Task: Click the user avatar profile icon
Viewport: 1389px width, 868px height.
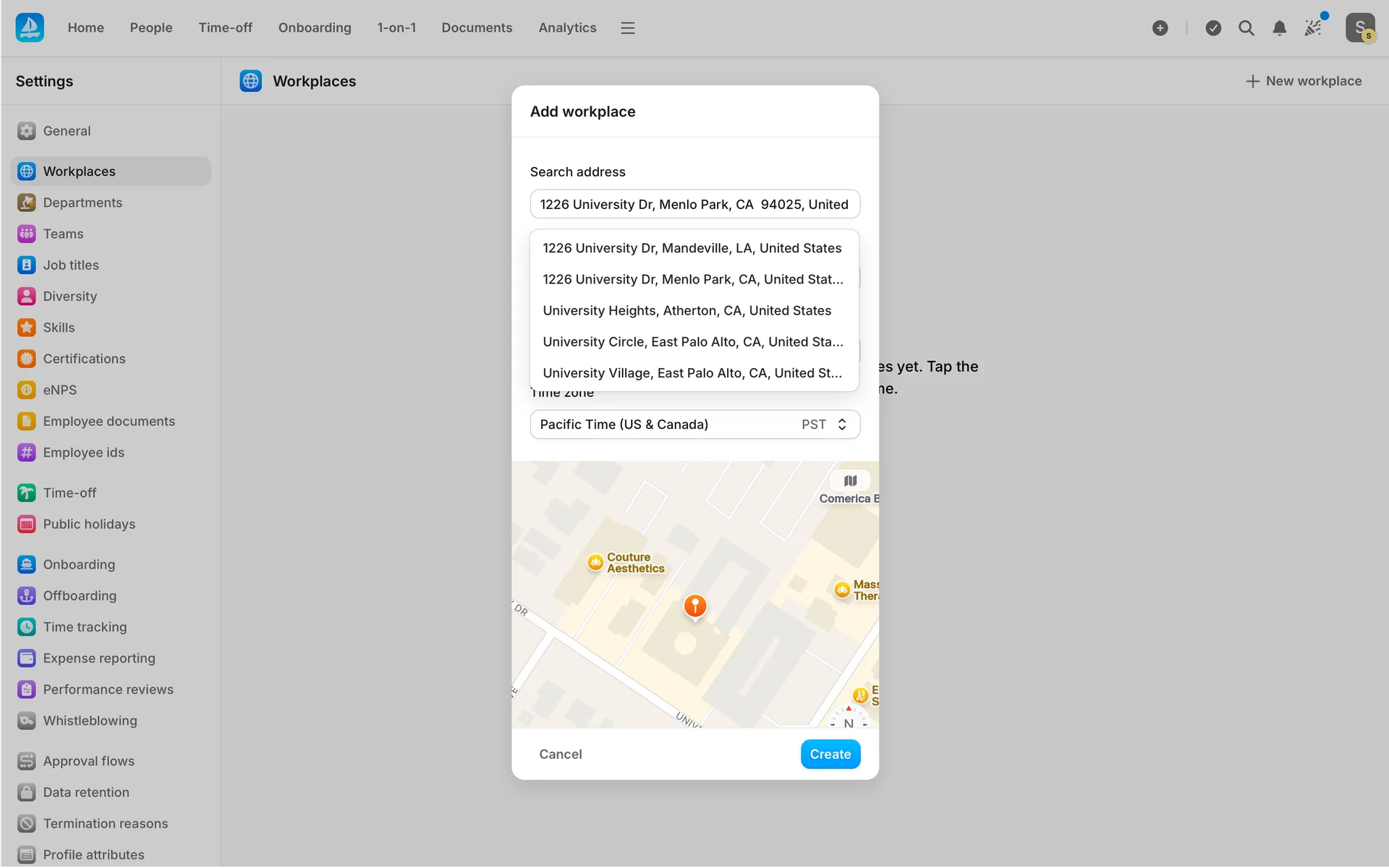Action: pos(1359,28)
